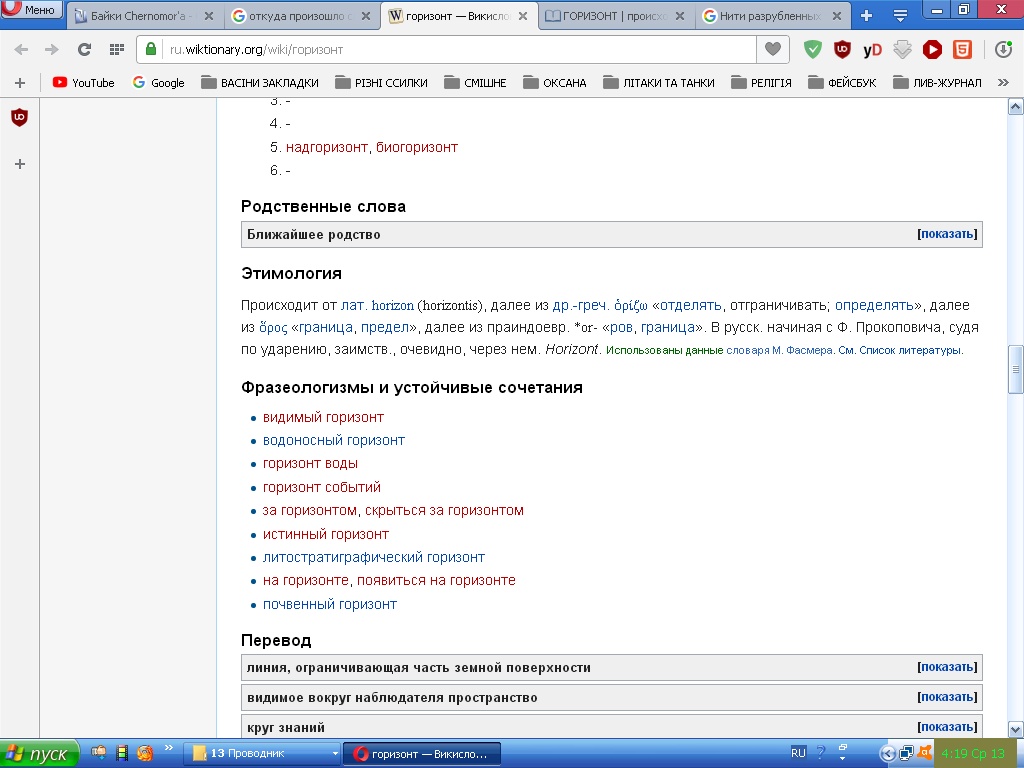1024x768 pixels.
Task: Add page to bookmarks with heart icon
Action: pyautogui.click(x=773, y=49)
